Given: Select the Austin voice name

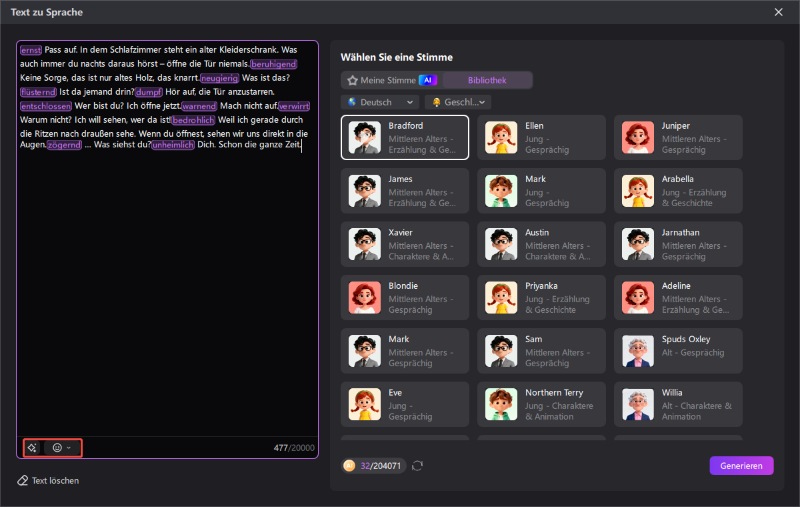Looking at the screenshot, I should coord(537,232).
